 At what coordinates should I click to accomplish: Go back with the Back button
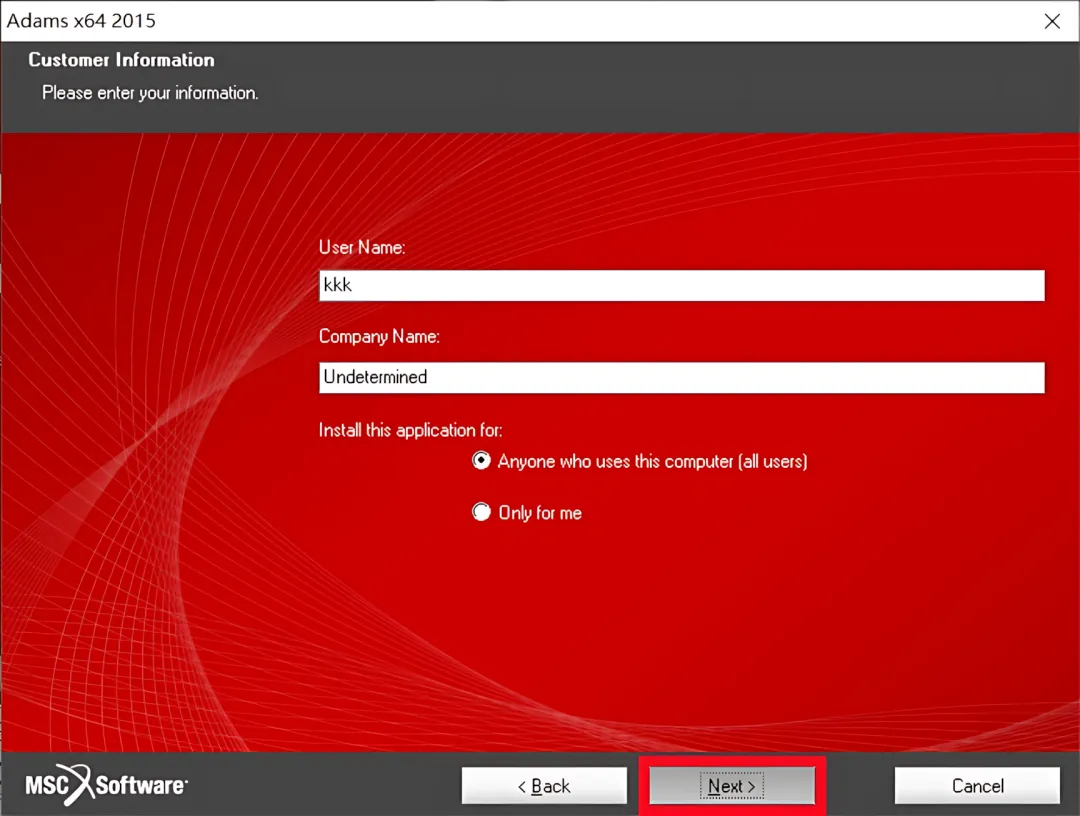pos(544,786)
